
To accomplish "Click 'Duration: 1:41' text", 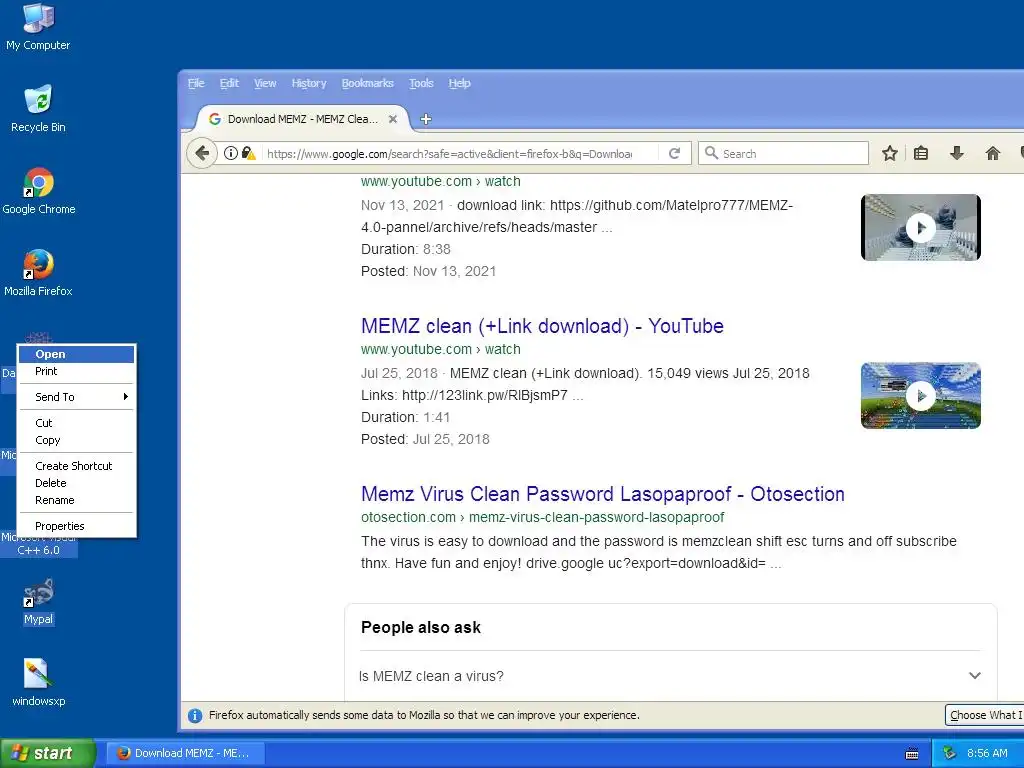I will point(406,417).
